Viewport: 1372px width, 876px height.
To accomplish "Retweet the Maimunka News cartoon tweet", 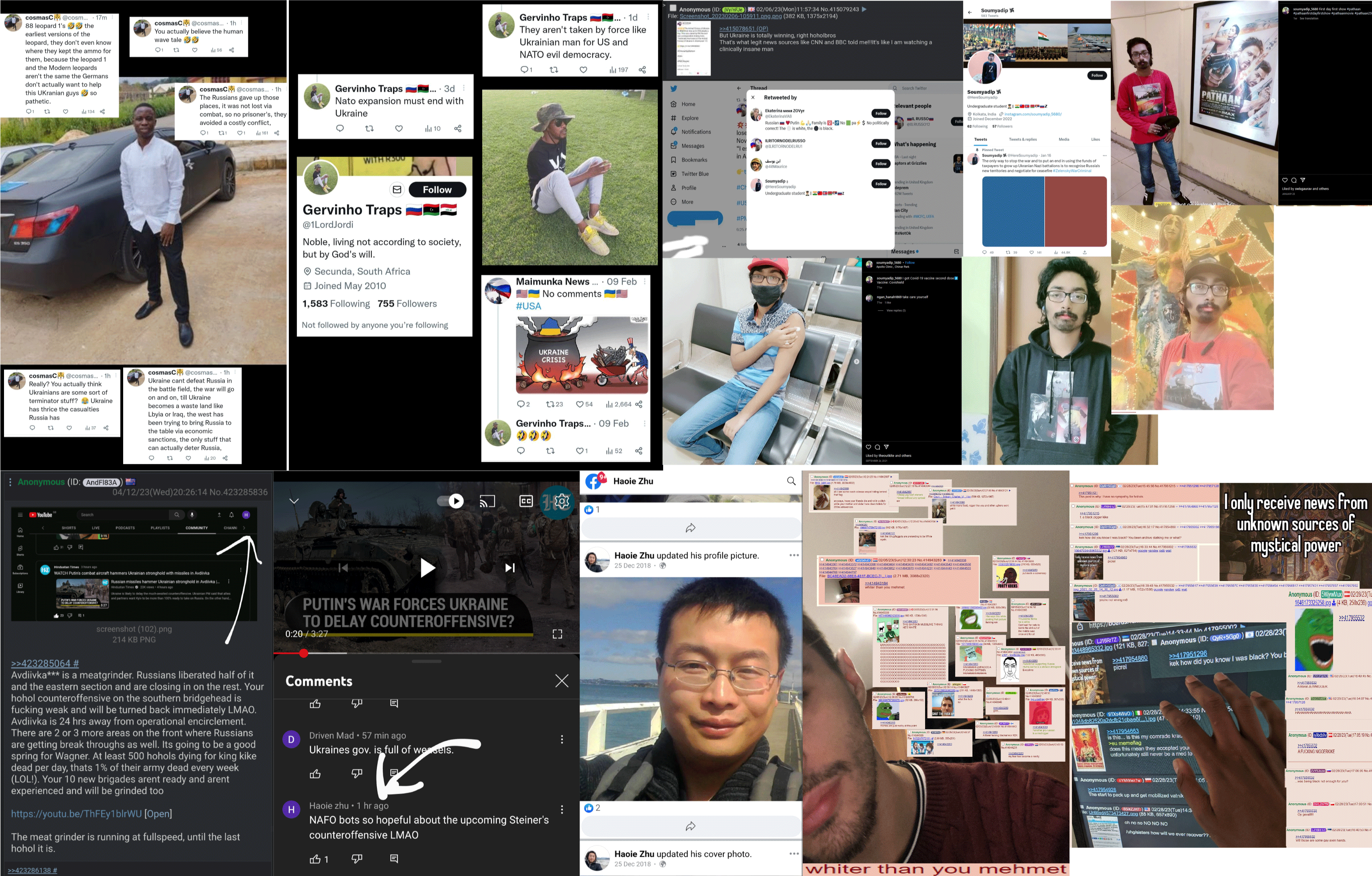I will (550, 404).
